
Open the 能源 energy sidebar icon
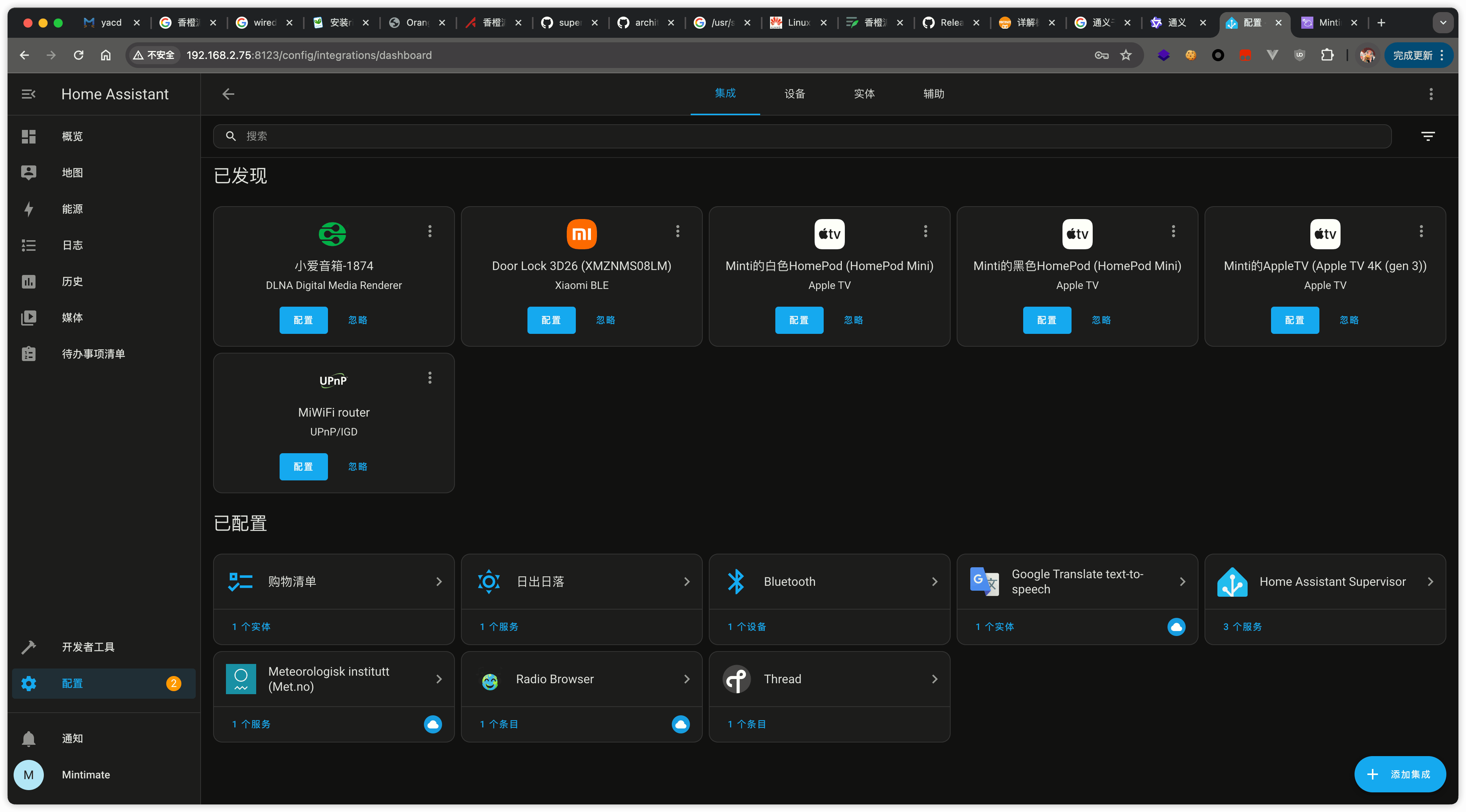point(28,209)
